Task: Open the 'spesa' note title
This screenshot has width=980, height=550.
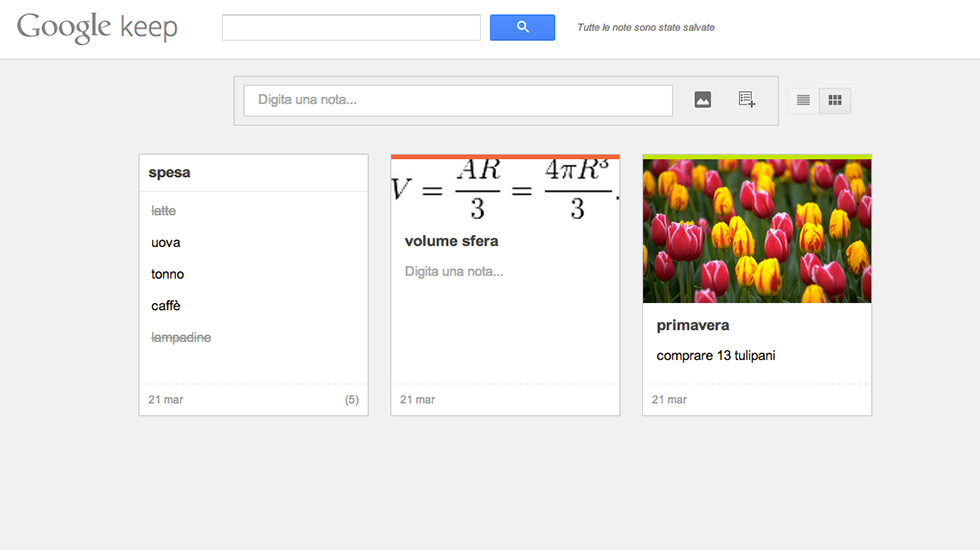Action: click(x=169, y=172)
